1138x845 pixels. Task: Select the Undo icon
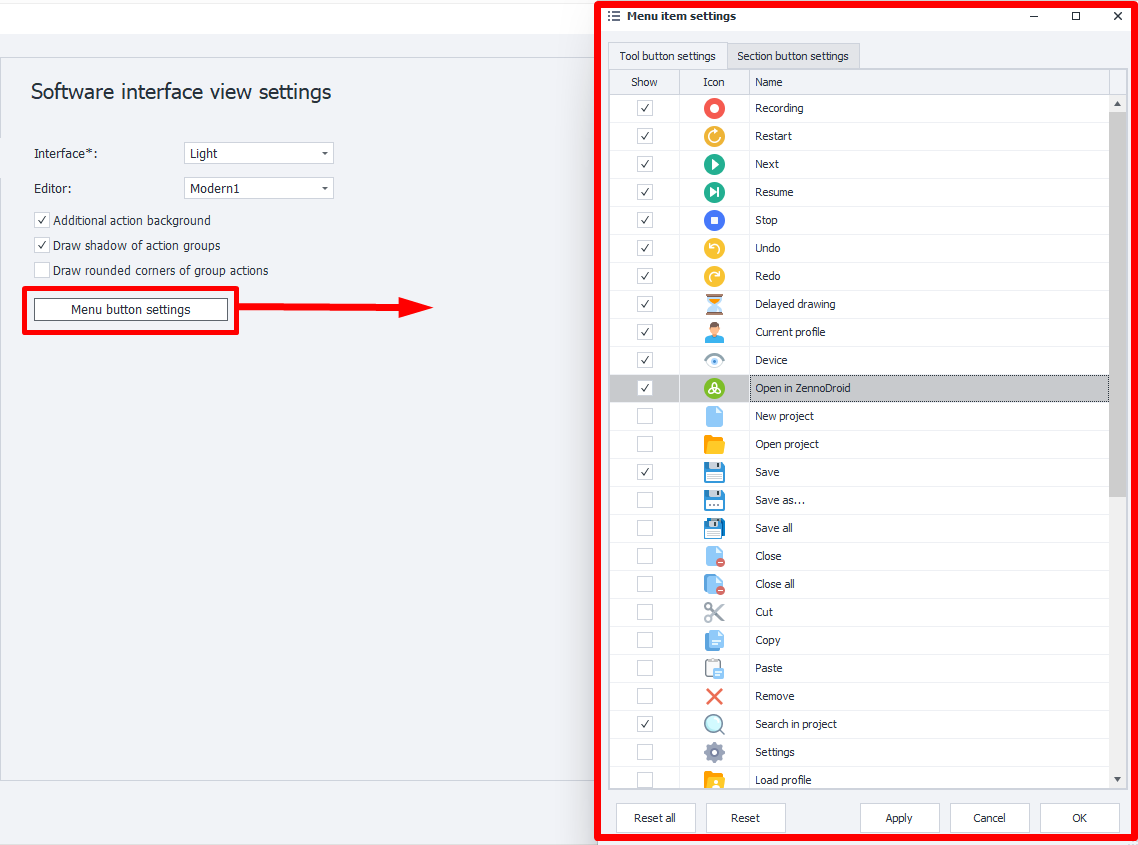pos(714,248)
